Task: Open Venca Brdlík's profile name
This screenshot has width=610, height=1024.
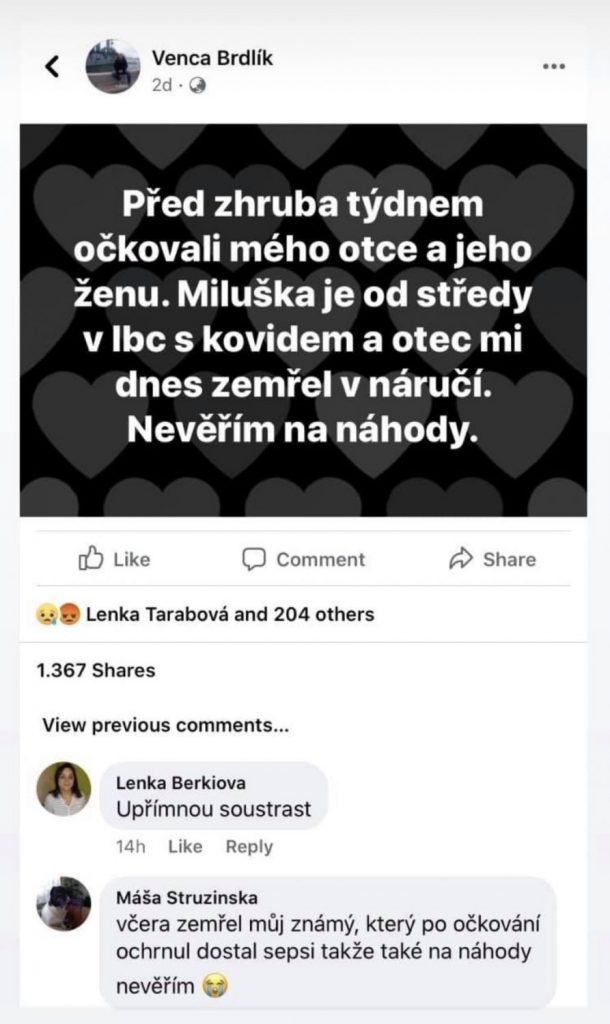Action: (212, 58)
